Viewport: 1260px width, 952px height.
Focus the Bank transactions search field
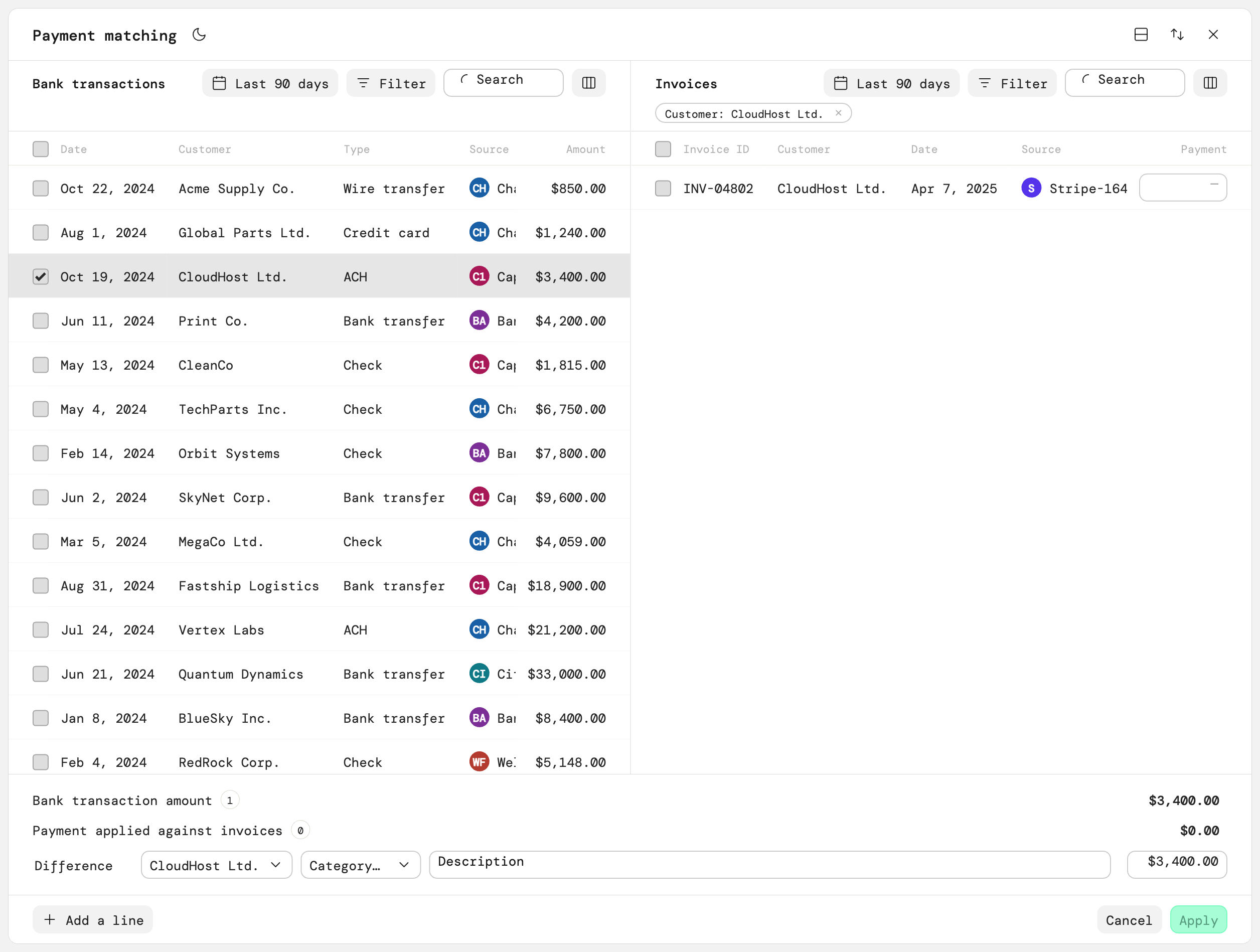[x=504, y=83]
